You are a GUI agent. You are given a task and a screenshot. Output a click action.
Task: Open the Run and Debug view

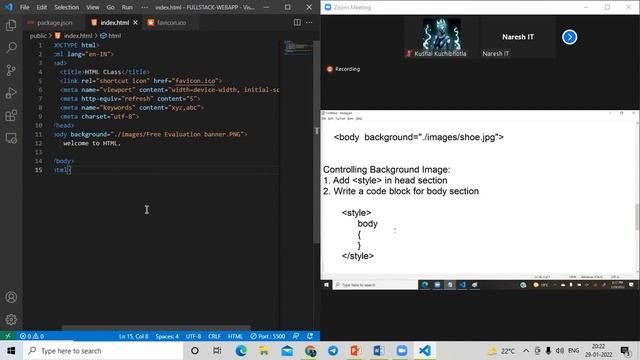coord(11,93)
